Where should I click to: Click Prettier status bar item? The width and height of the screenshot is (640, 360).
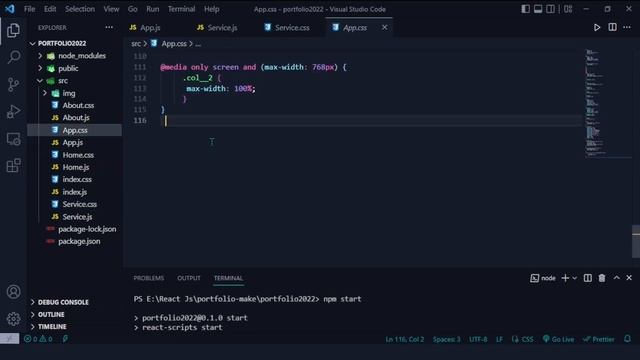(x=599, y=339)
